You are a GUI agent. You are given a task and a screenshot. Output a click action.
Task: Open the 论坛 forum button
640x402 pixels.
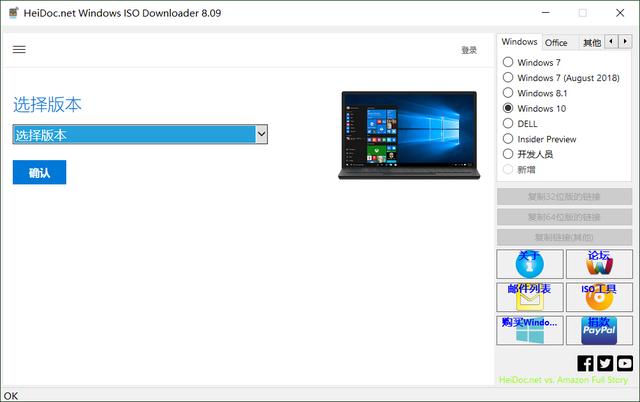[599, 264]
